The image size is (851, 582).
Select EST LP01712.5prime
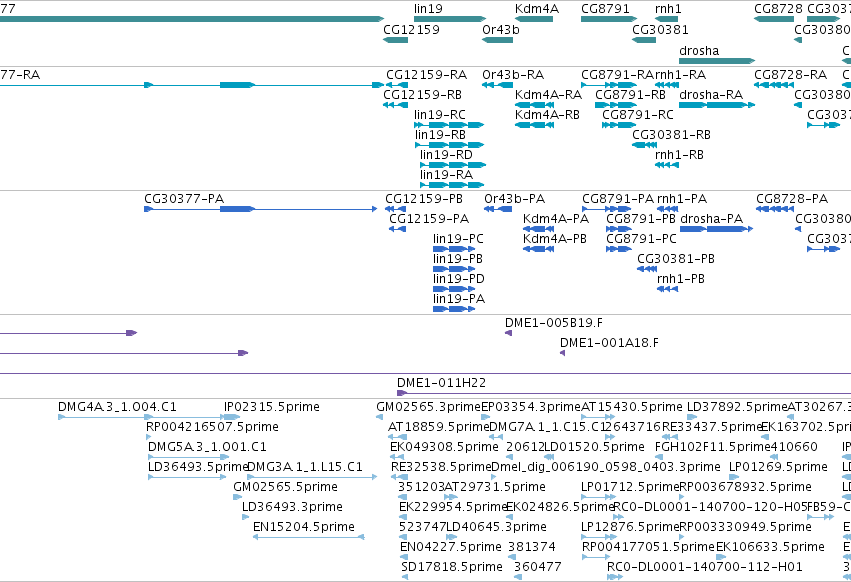point(599,497)
